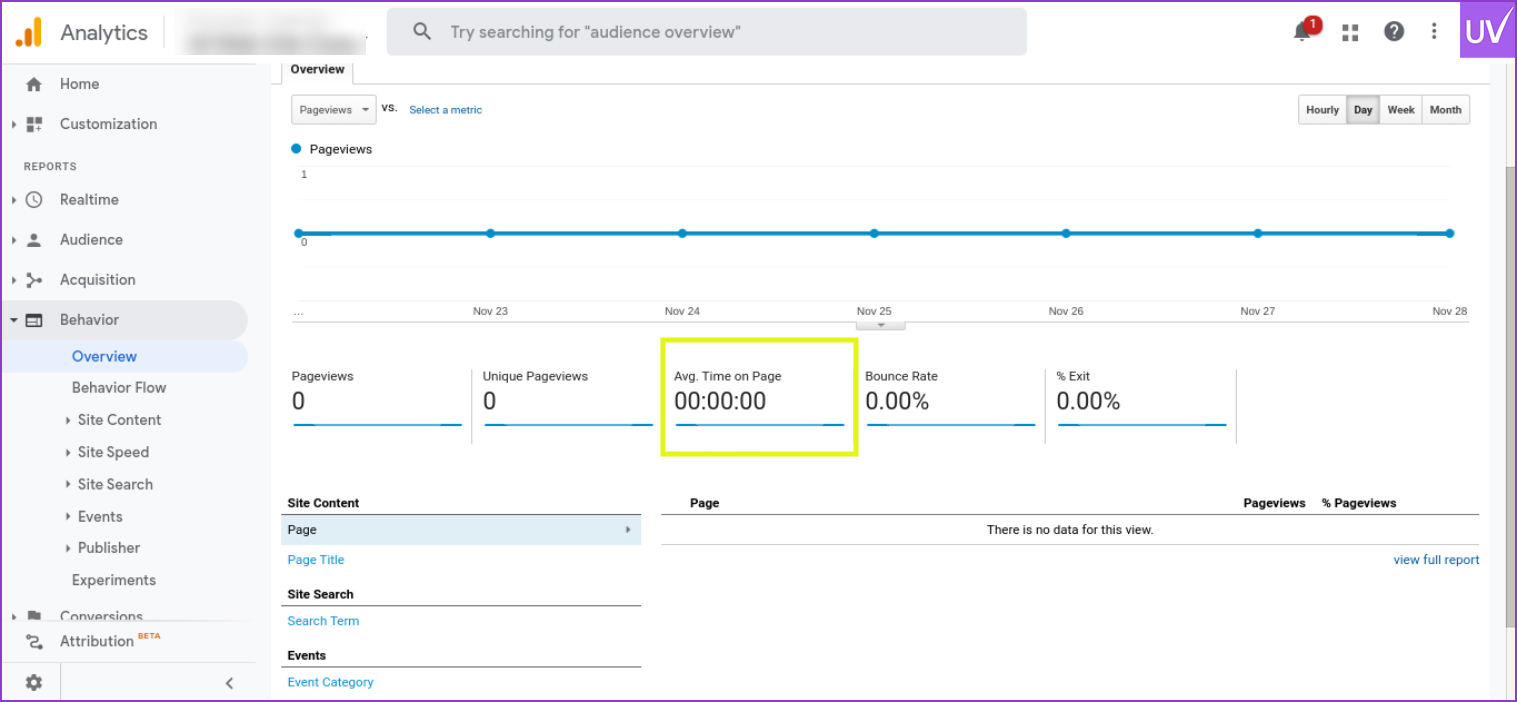Switch the chart to Month view
The width and height of the screenshot is (1517, 702).
click(x=1445, y=110)
